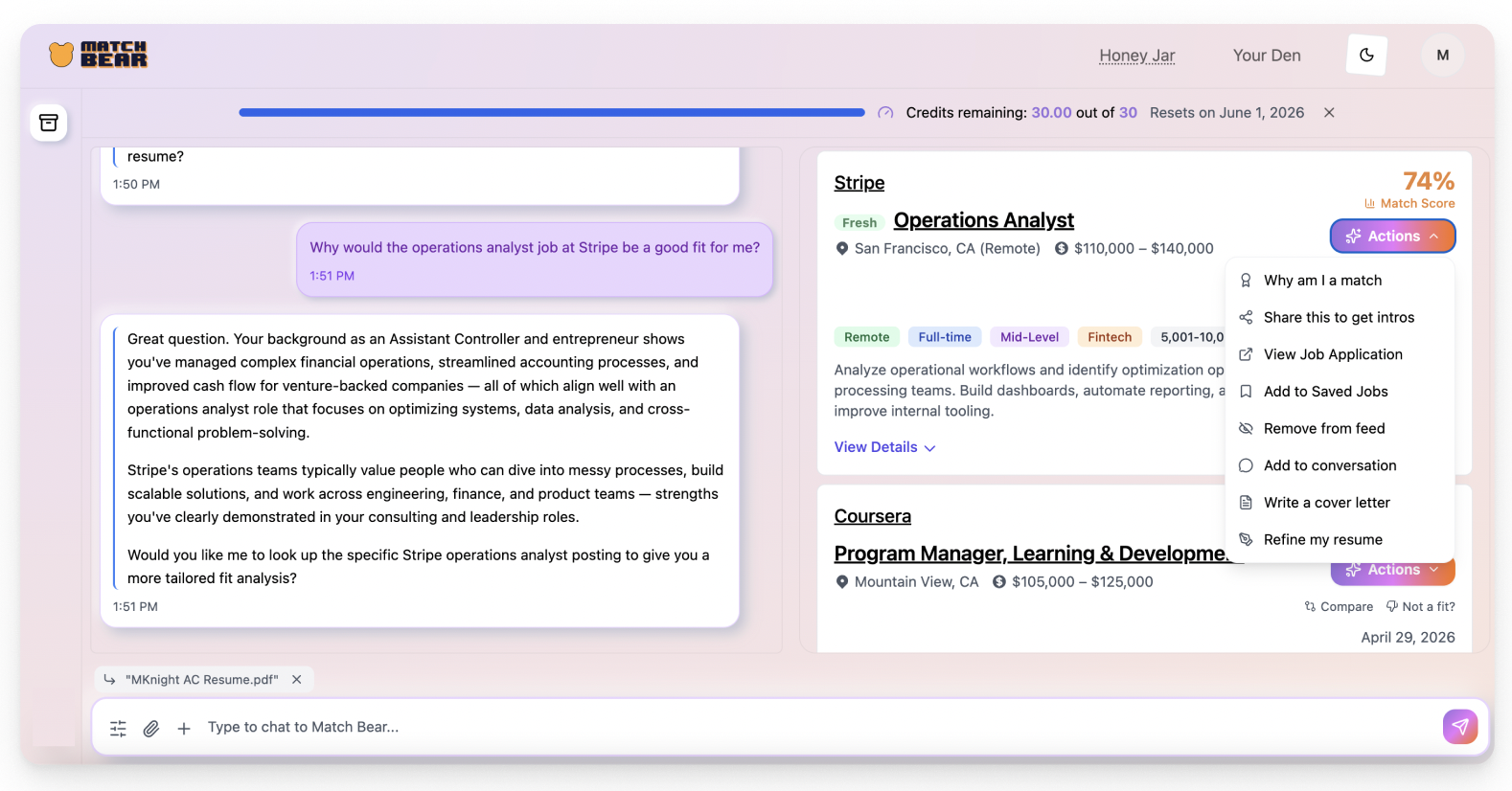
Task: Click the 74% match score value
Action: (1429, 181)
